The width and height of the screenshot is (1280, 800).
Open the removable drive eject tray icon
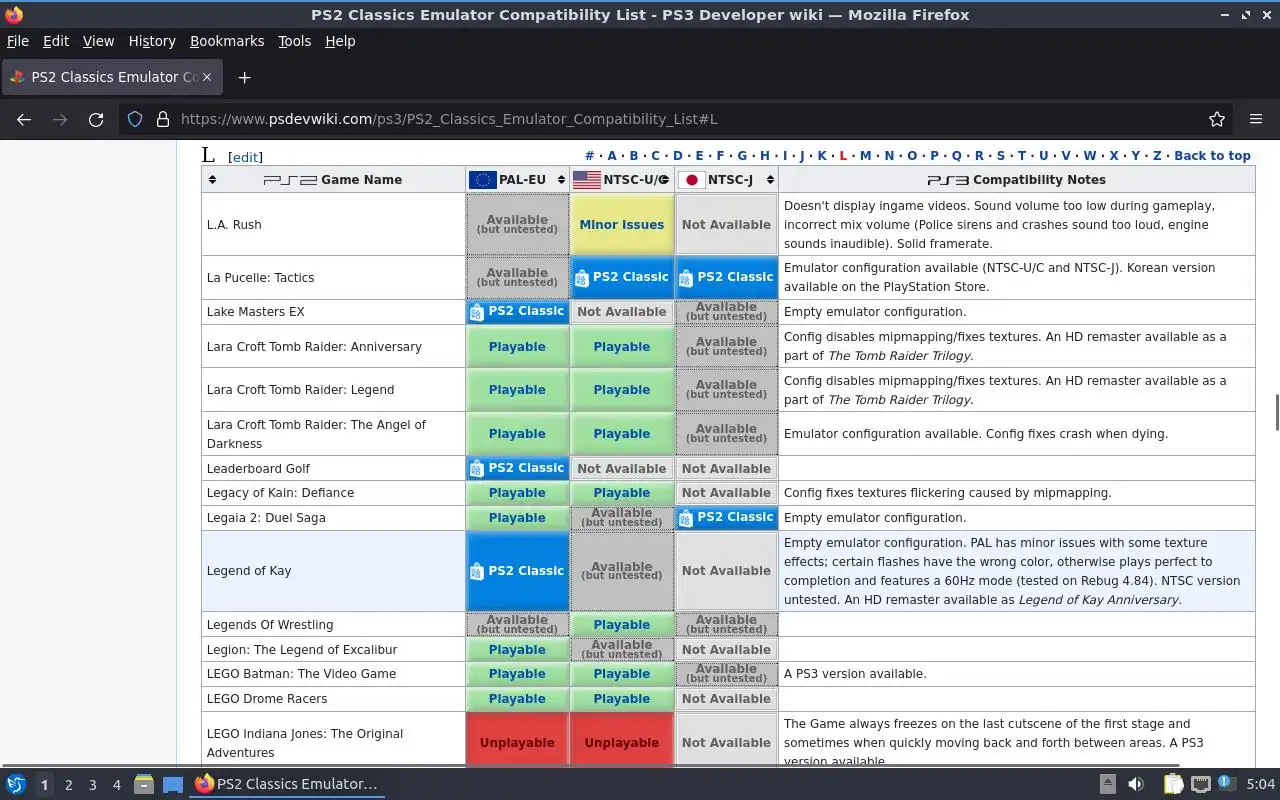click(1108, 784)
